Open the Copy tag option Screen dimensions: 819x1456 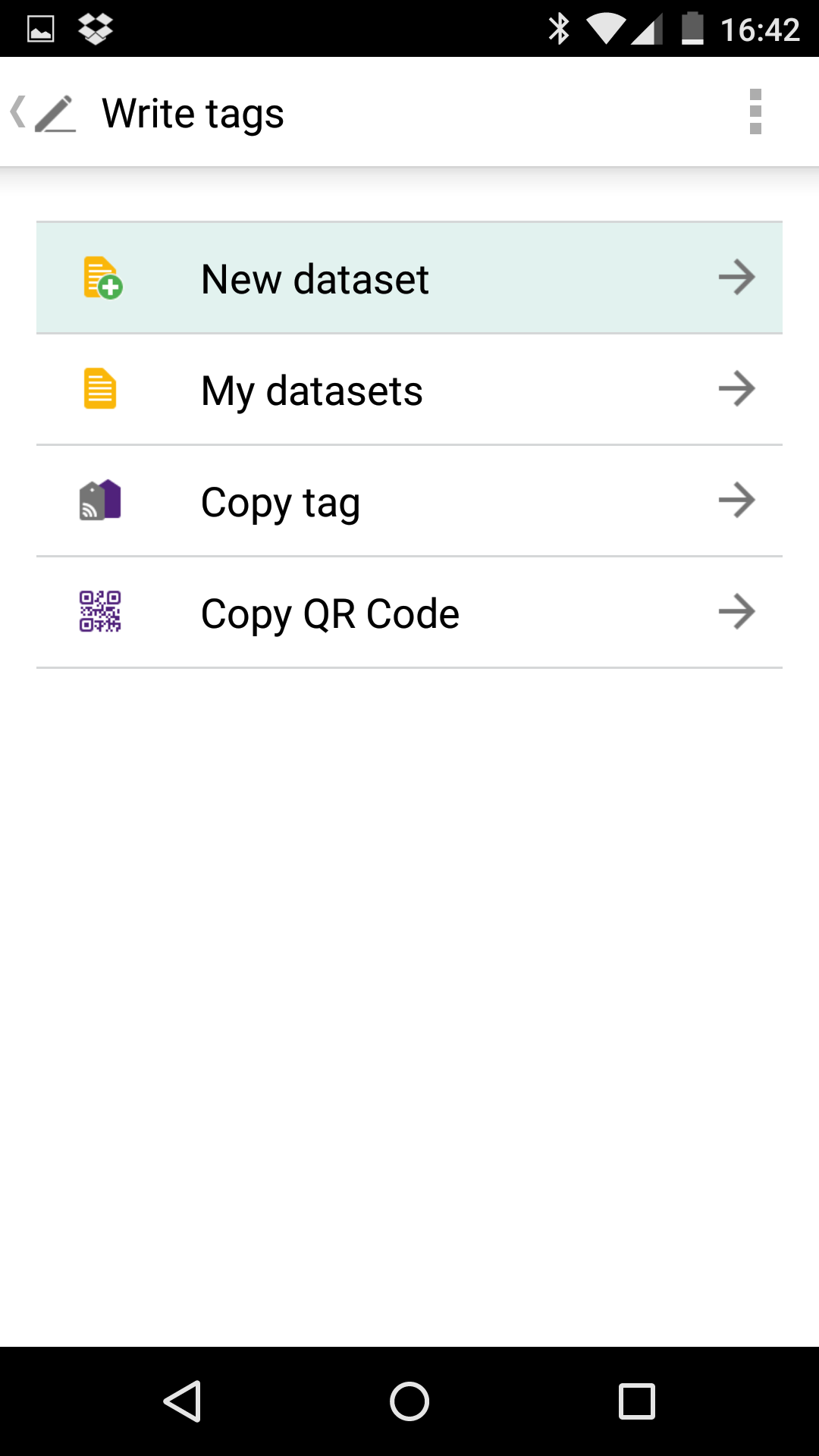[409, 500]
